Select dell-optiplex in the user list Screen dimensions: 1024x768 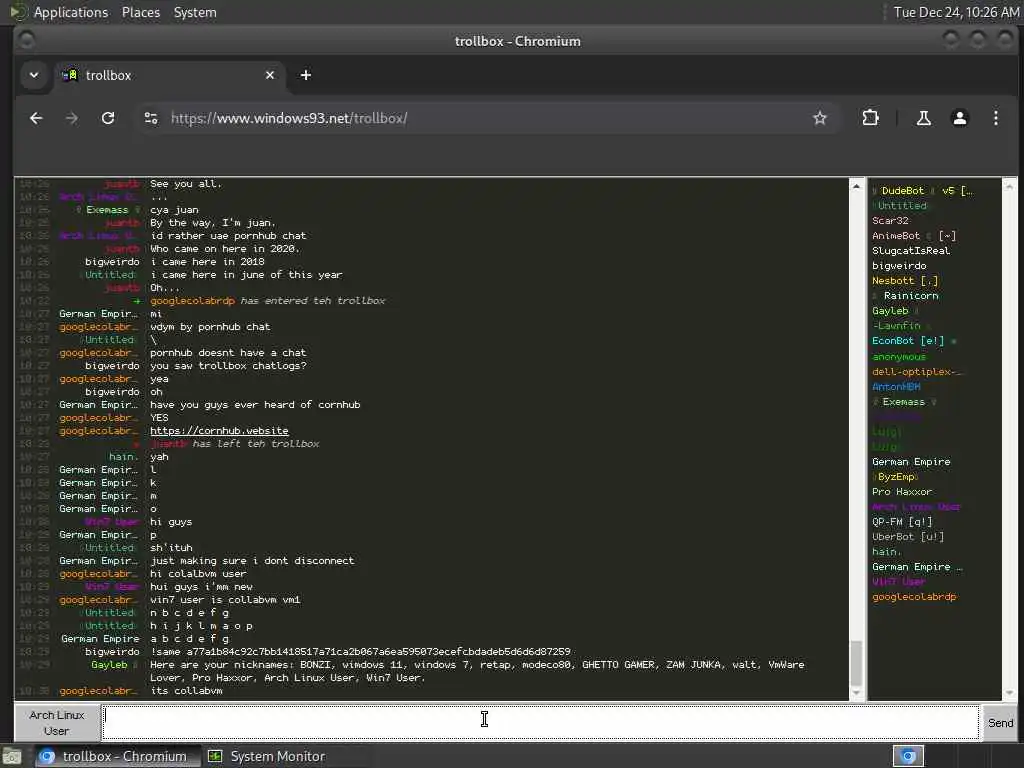click(917, 372)
